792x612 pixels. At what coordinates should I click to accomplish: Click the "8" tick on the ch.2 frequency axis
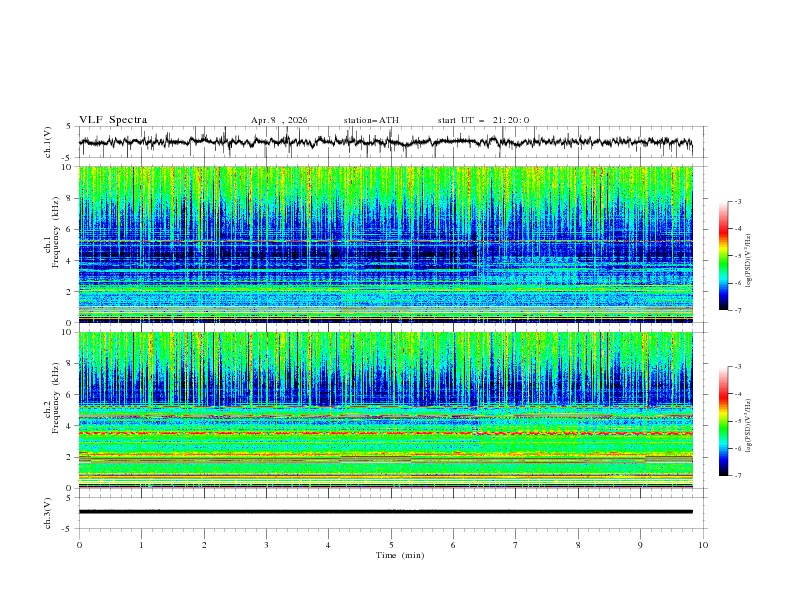[70, 364]
